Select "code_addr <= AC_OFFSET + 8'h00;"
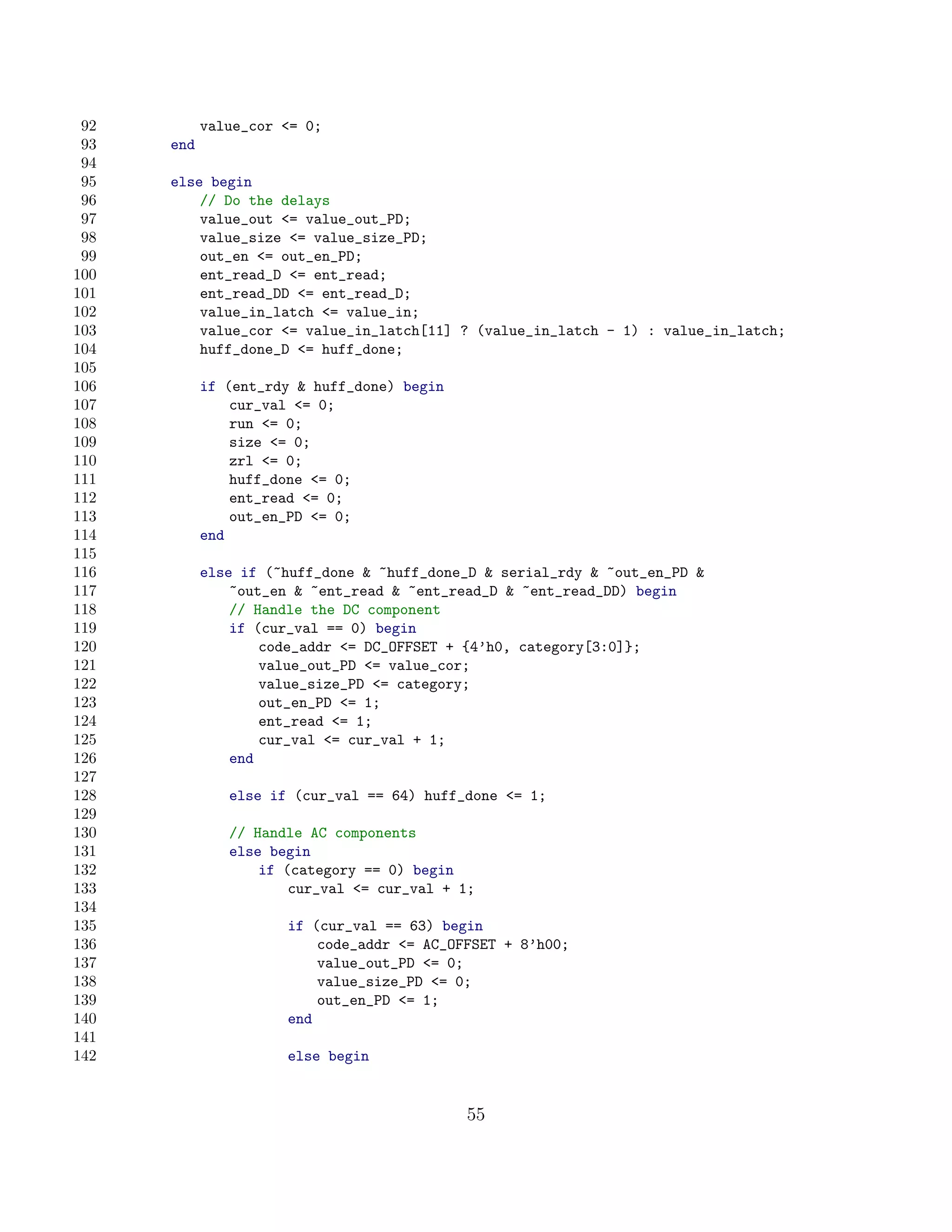Image resolution: width=952 pixels, height=1232 pixels. point(443,946)
